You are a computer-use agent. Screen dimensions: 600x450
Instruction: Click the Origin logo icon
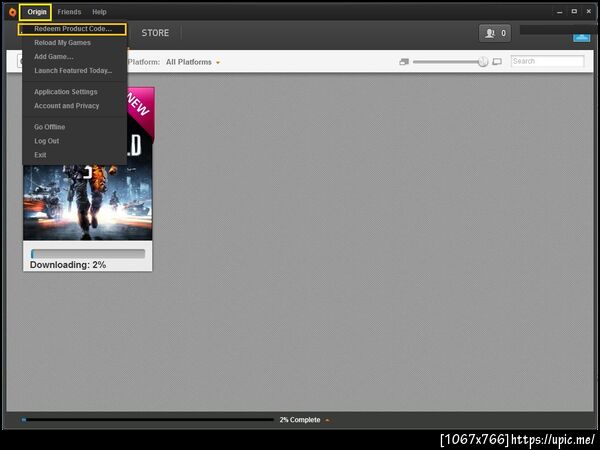pos(12,12)
